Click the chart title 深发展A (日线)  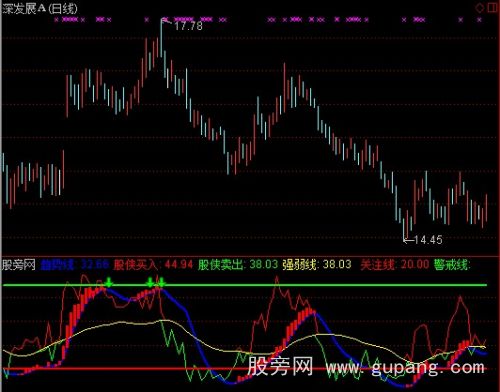[40, 9]
